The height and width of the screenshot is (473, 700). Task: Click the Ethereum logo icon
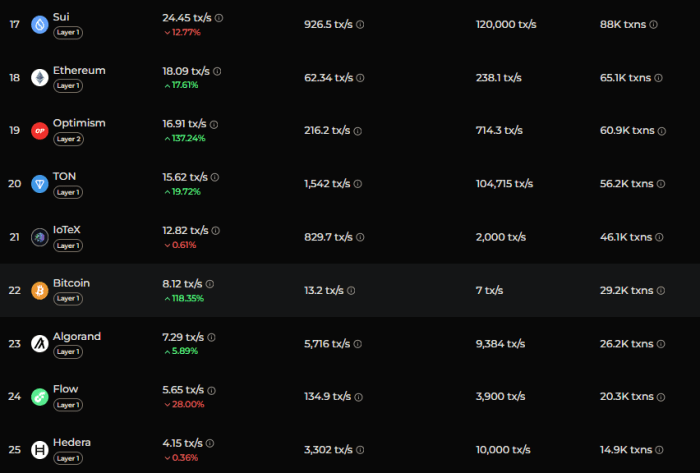(x=40, y=78)
